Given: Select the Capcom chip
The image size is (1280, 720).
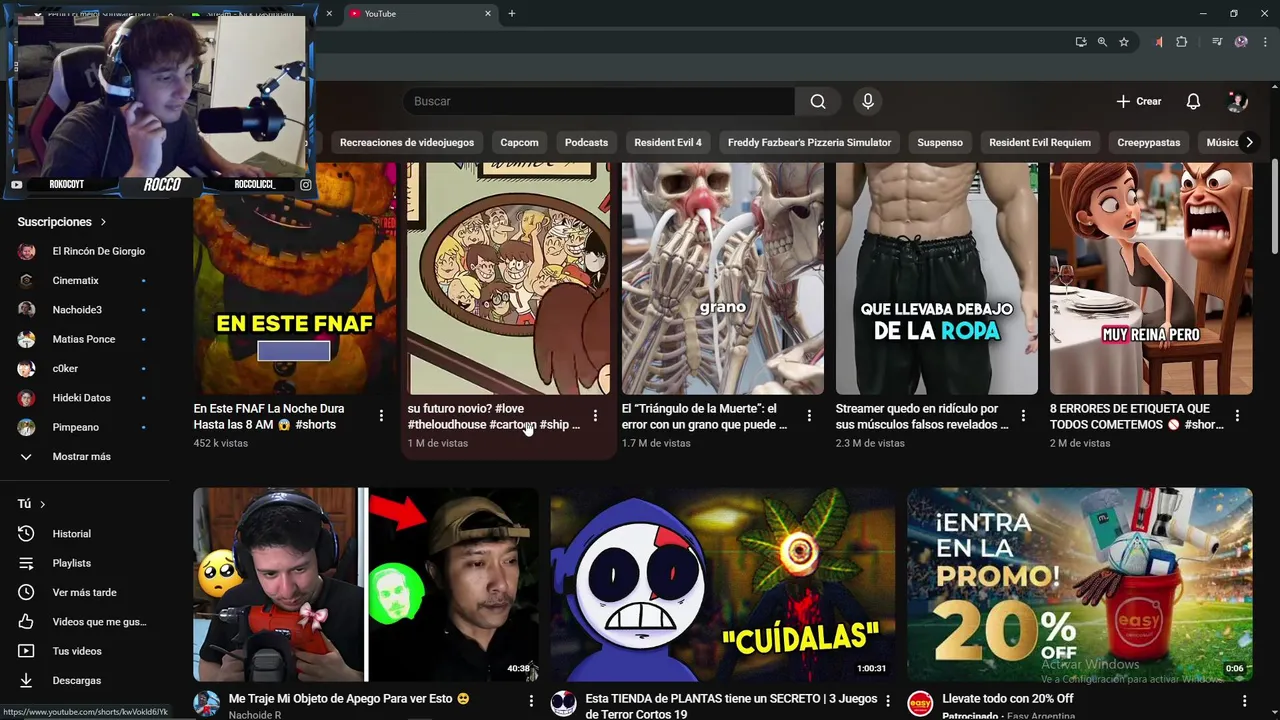Looking at the screenshot, I should click(519, 142).
